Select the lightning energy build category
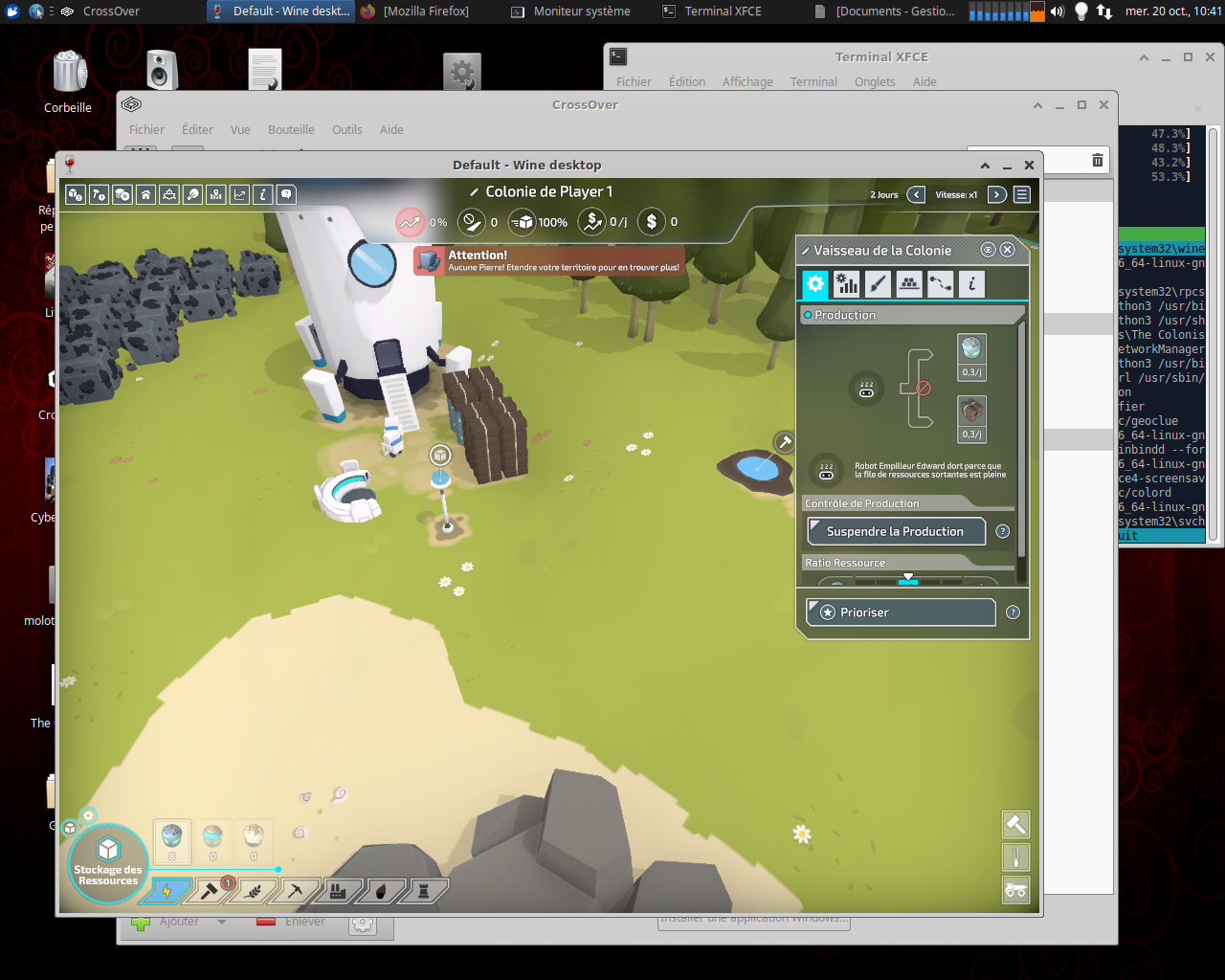The height and width of the screenshot is (980, 1225). (167, 891)
